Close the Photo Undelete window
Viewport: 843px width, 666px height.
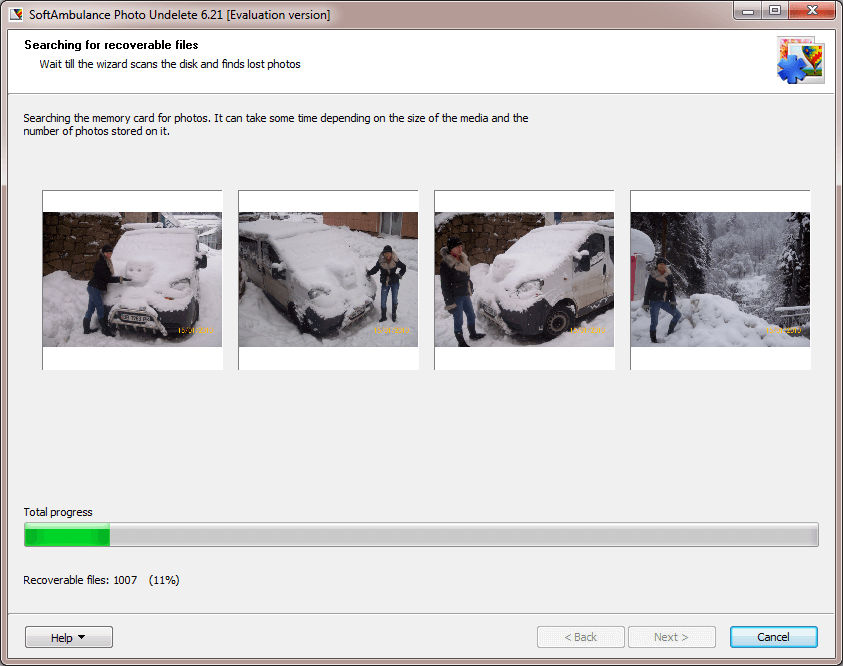click(812, 11)
